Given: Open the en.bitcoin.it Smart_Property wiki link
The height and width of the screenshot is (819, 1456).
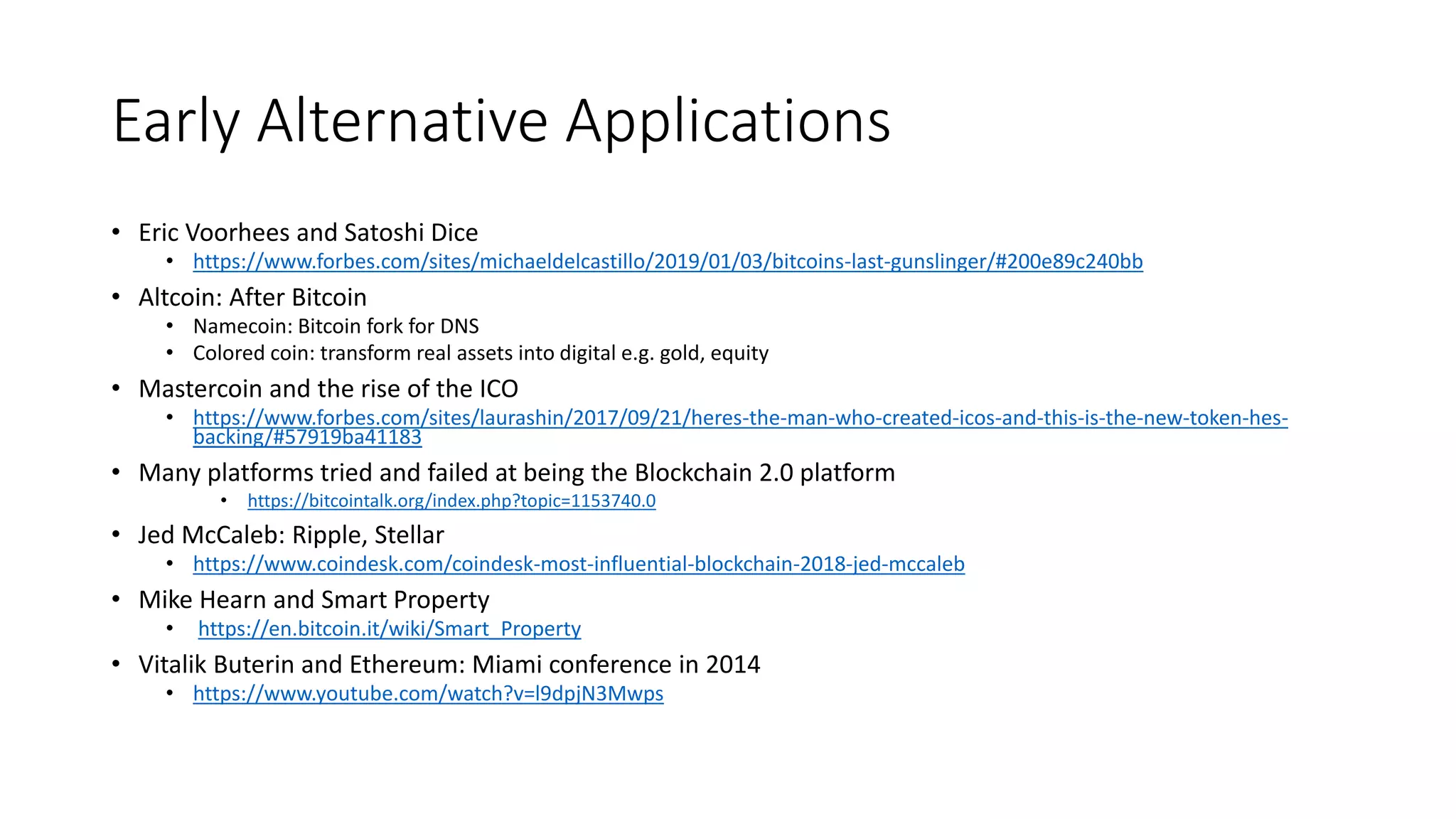Looking at the screenshot, I should tap(390, 628).
